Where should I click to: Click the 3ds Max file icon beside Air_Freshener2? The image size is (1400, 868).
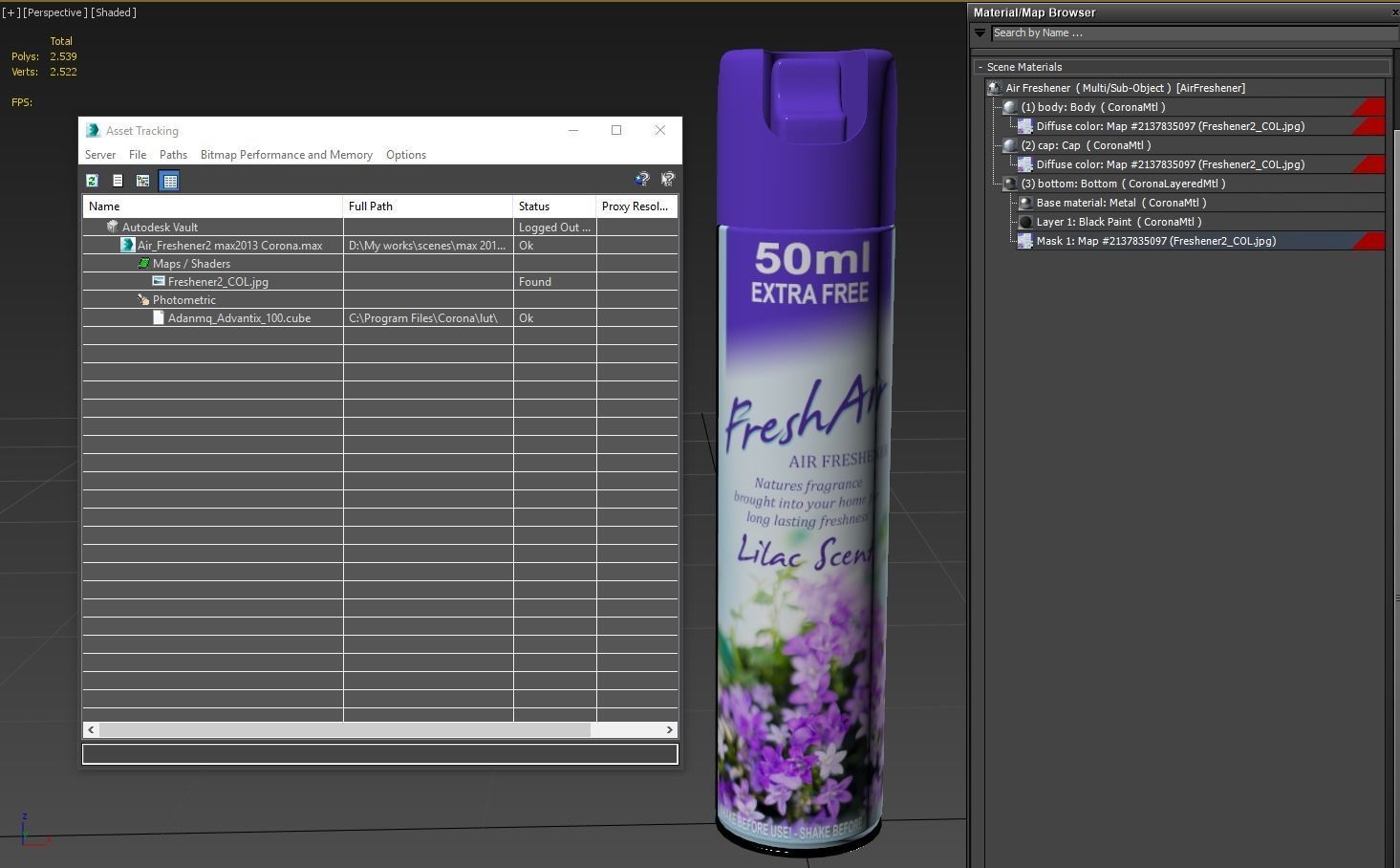pyautogui.click(x=127, y=245)
